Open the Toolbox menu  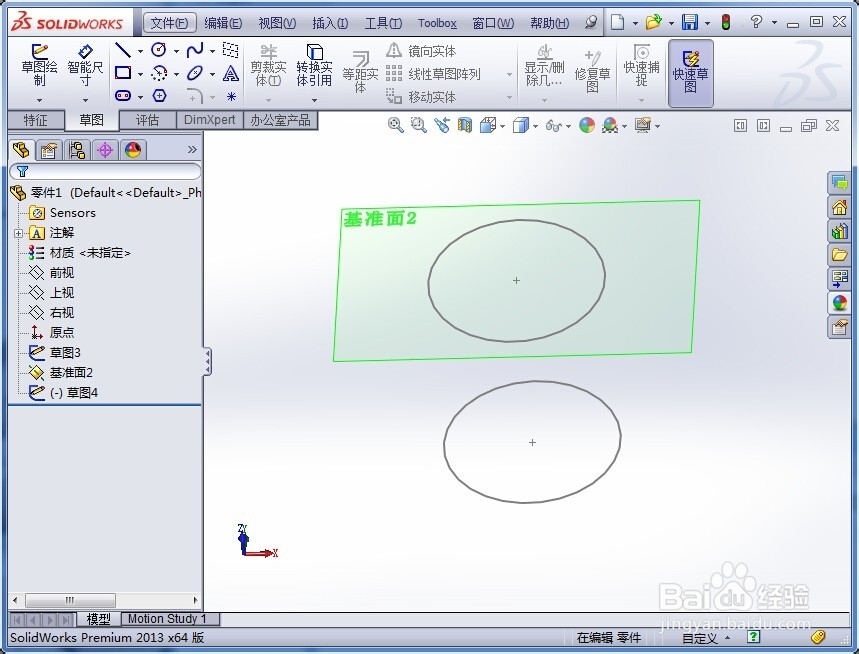click(x=437, y=23)
